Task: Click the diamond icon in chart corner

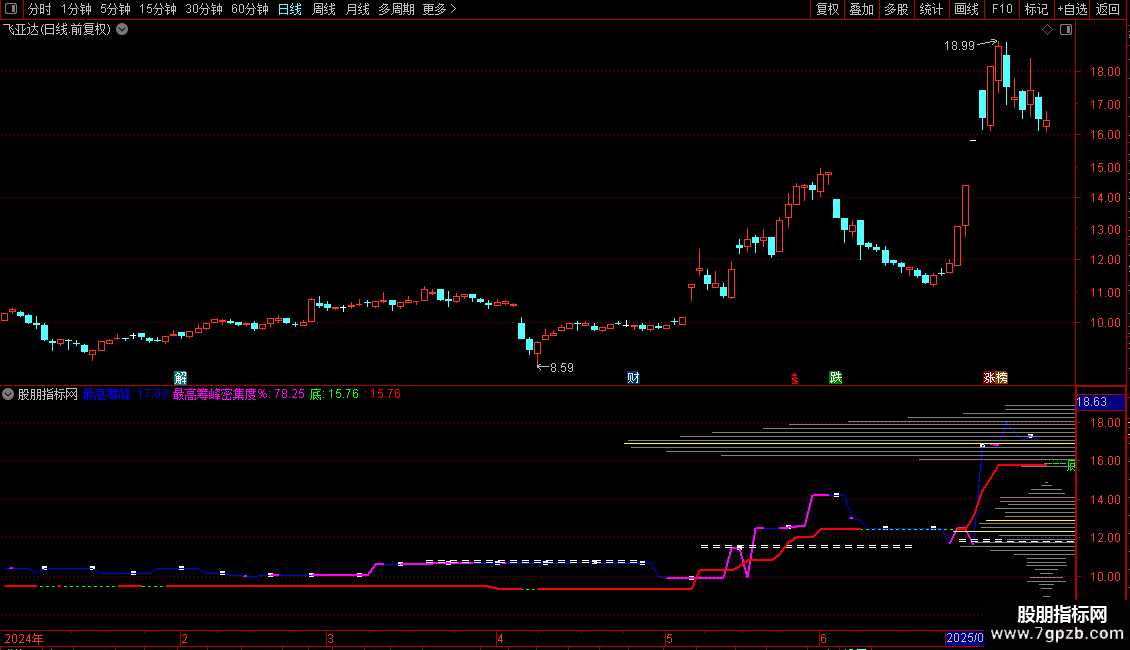Action: pos(1048,30)
